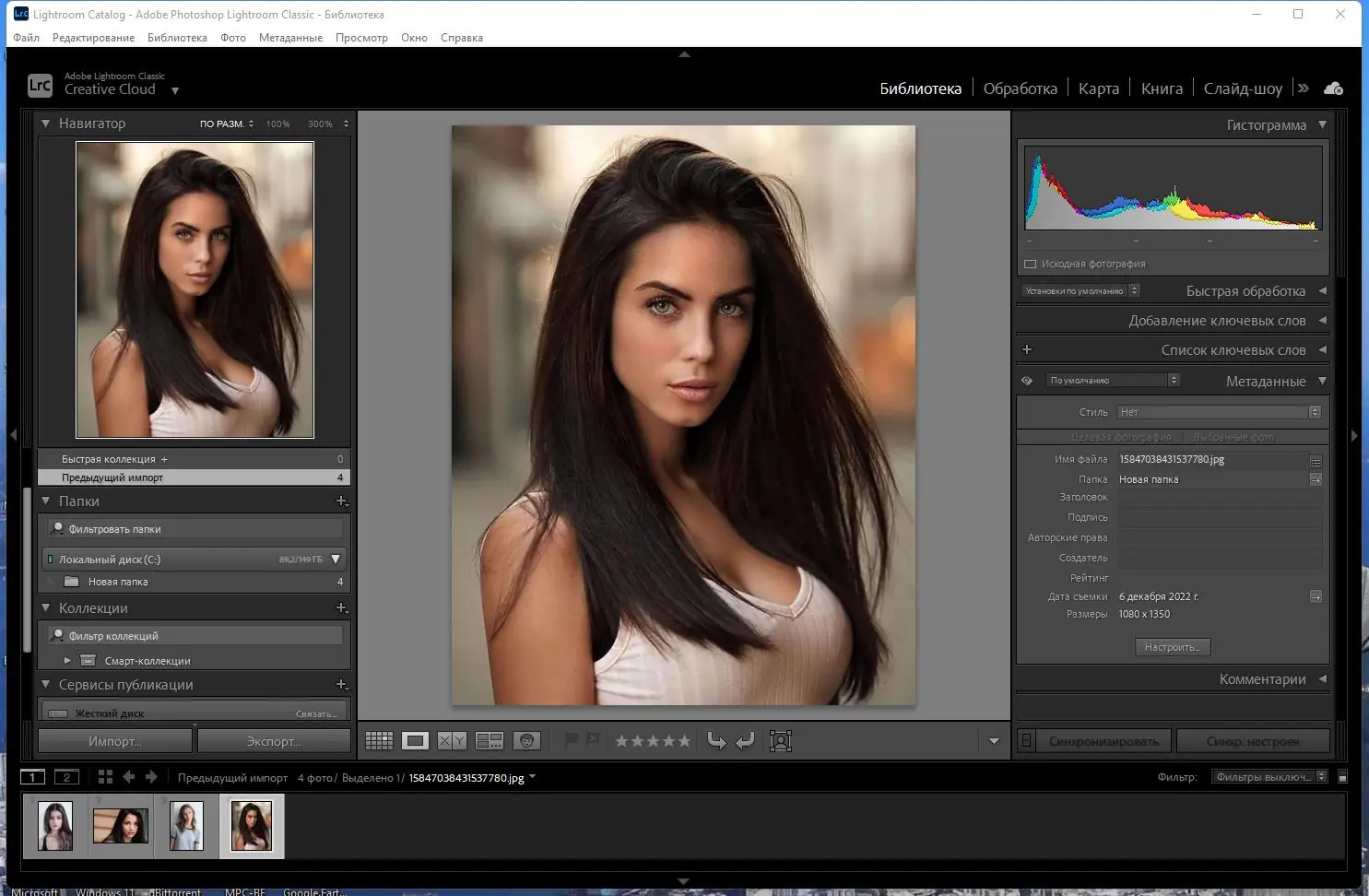Select the second filmstrip thumbnail
Screen dimensions: 1369x896
(121, 826)
